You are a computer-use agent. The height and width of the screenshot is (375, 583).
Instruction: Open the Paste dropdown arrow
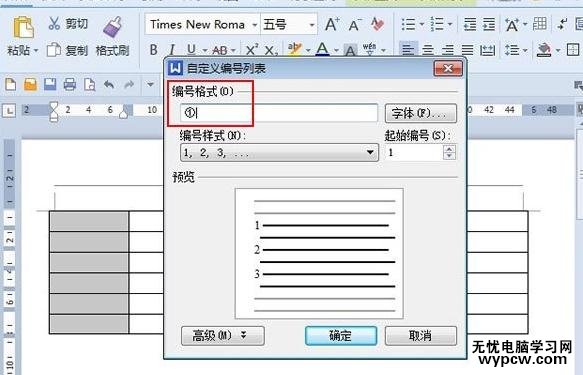pyautogui.click(x=36, y=51)
